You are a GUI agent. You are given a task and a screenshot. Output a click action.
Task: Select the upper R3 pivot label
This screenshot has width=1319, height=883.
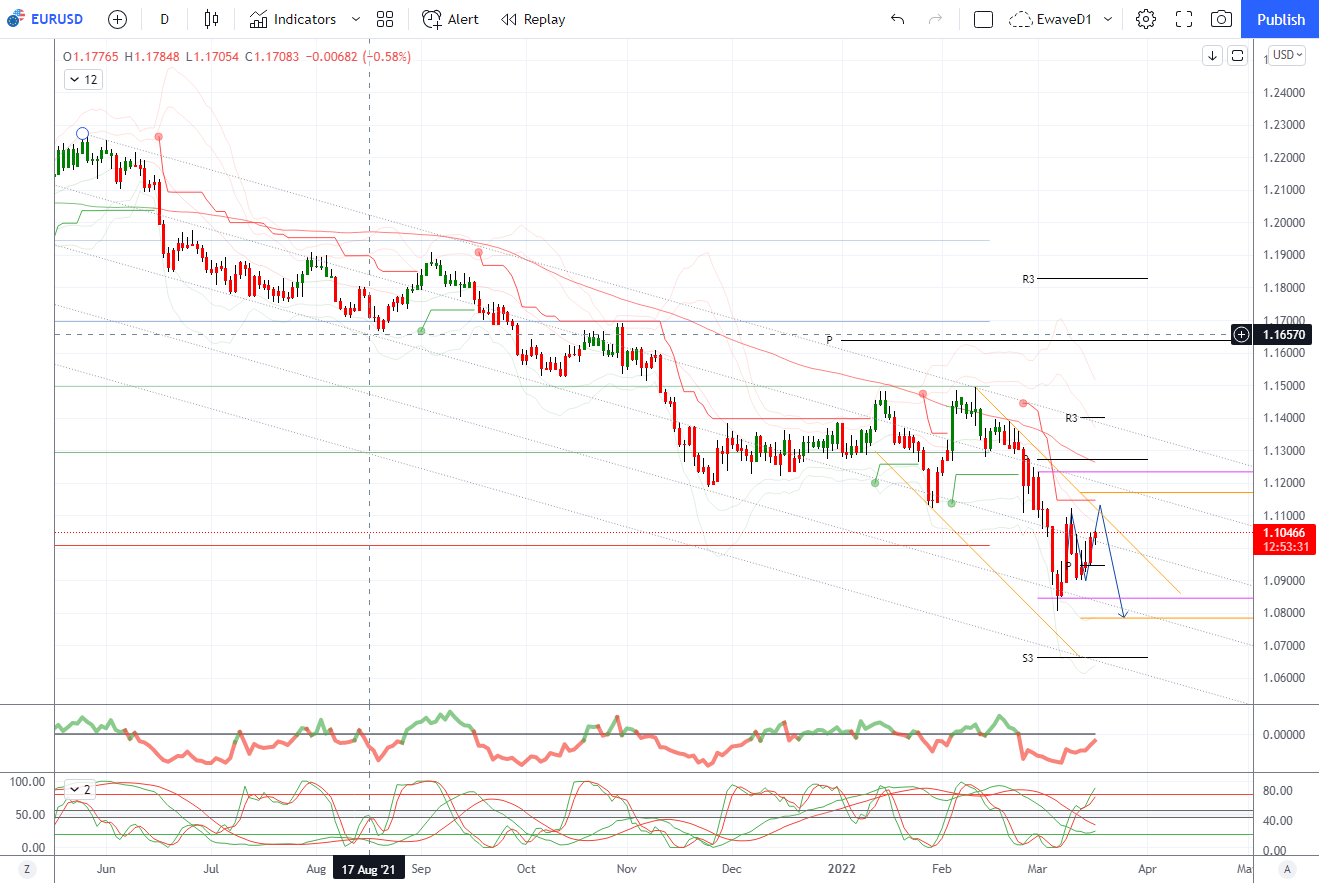[1028, 279]
